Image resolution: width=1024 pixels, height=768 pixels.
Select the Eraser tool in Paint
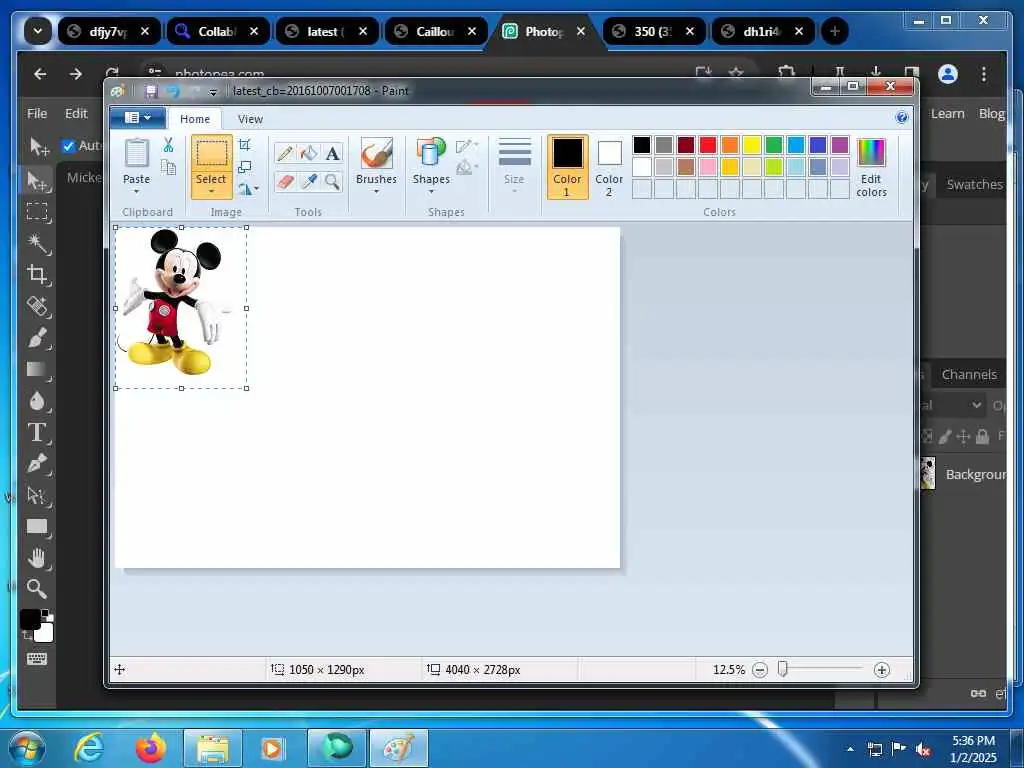(285, 181)
